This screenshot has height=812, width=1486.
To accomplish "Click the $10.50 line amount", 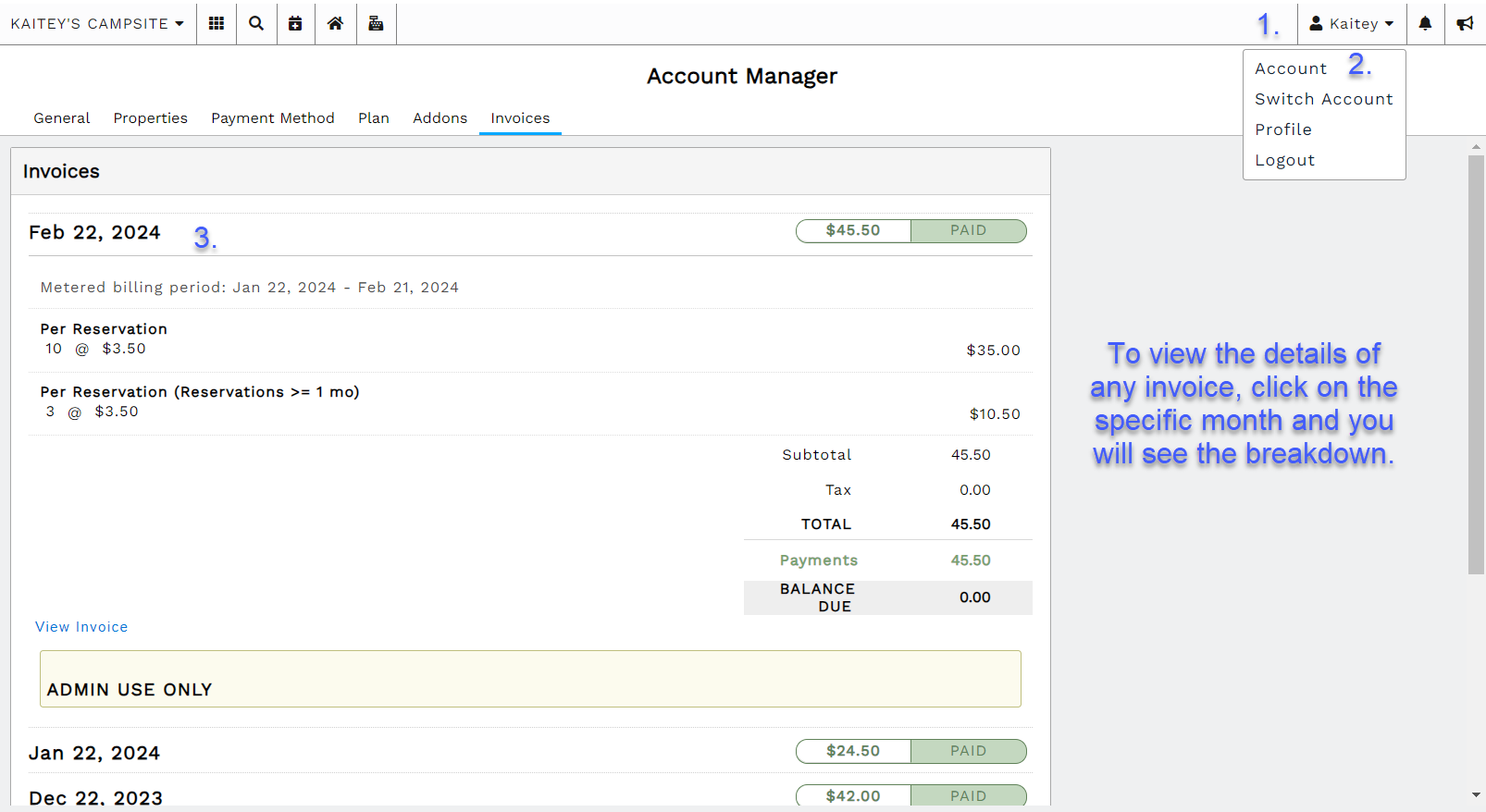I will point(995,414).
